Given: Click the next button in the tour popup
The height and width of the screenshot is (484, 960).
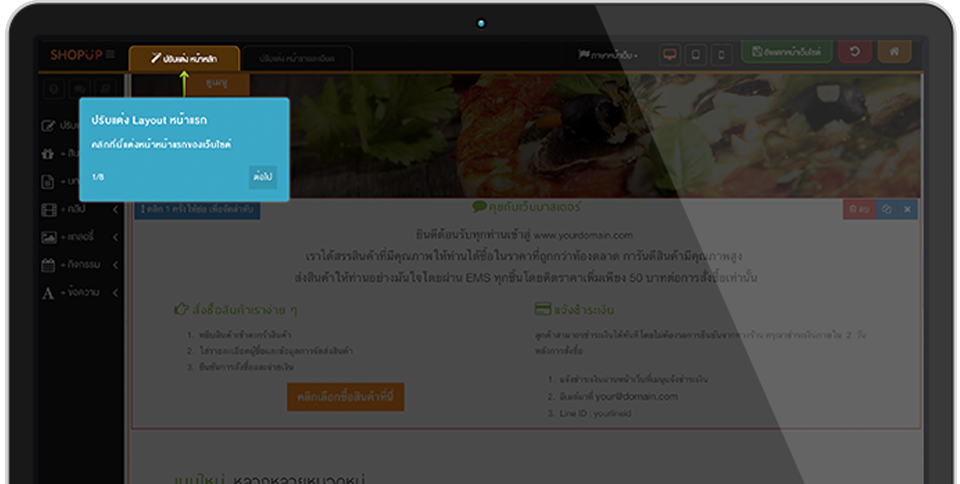Looking at the screenshot, I should point(263,177).
